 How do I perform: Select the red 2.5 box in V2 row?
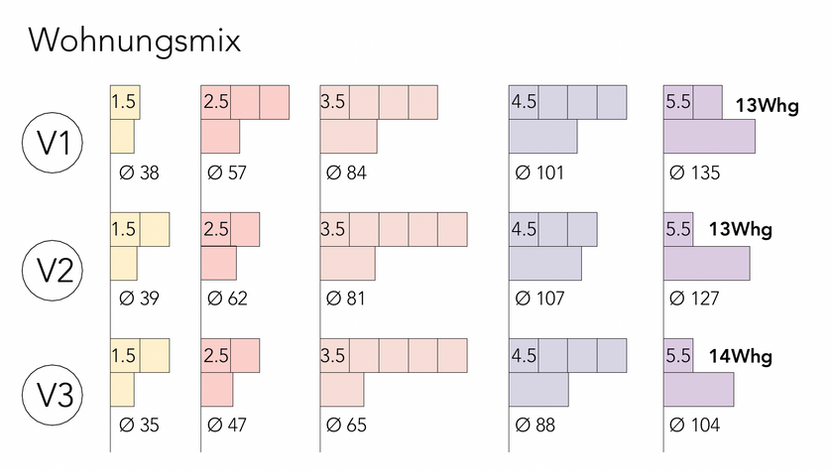[215, 229]
